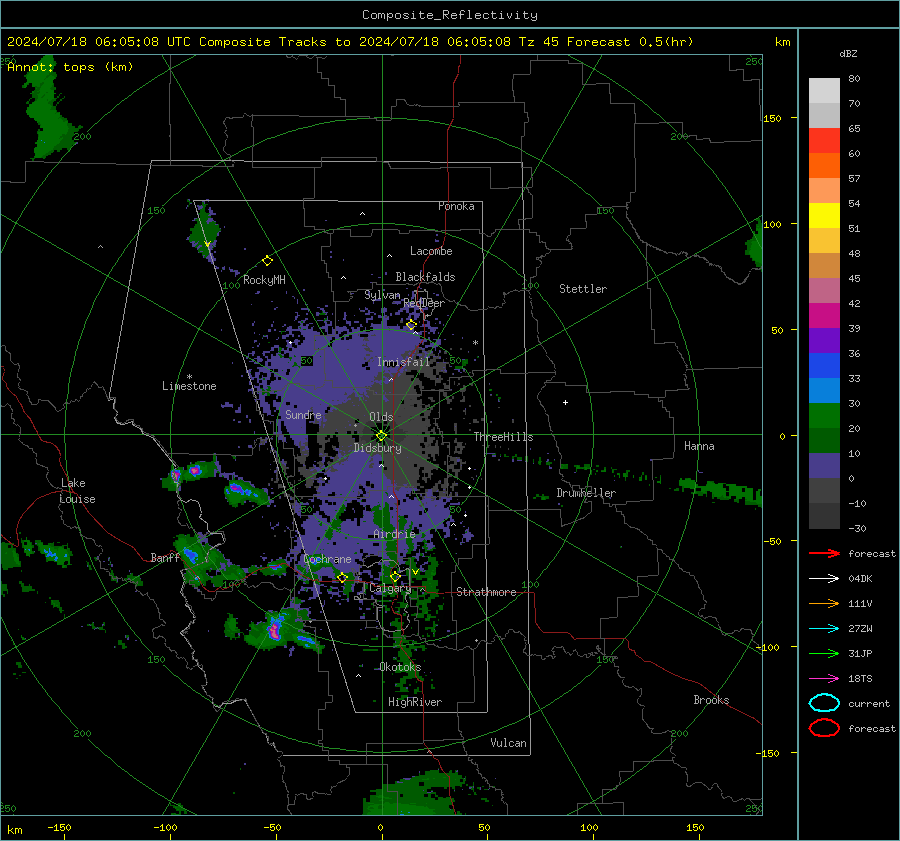The height and width of the screenshot is (841, 900).
Task: Select the slate purple 10-0 dBZ swatch
Action: [x=824, y=466]
